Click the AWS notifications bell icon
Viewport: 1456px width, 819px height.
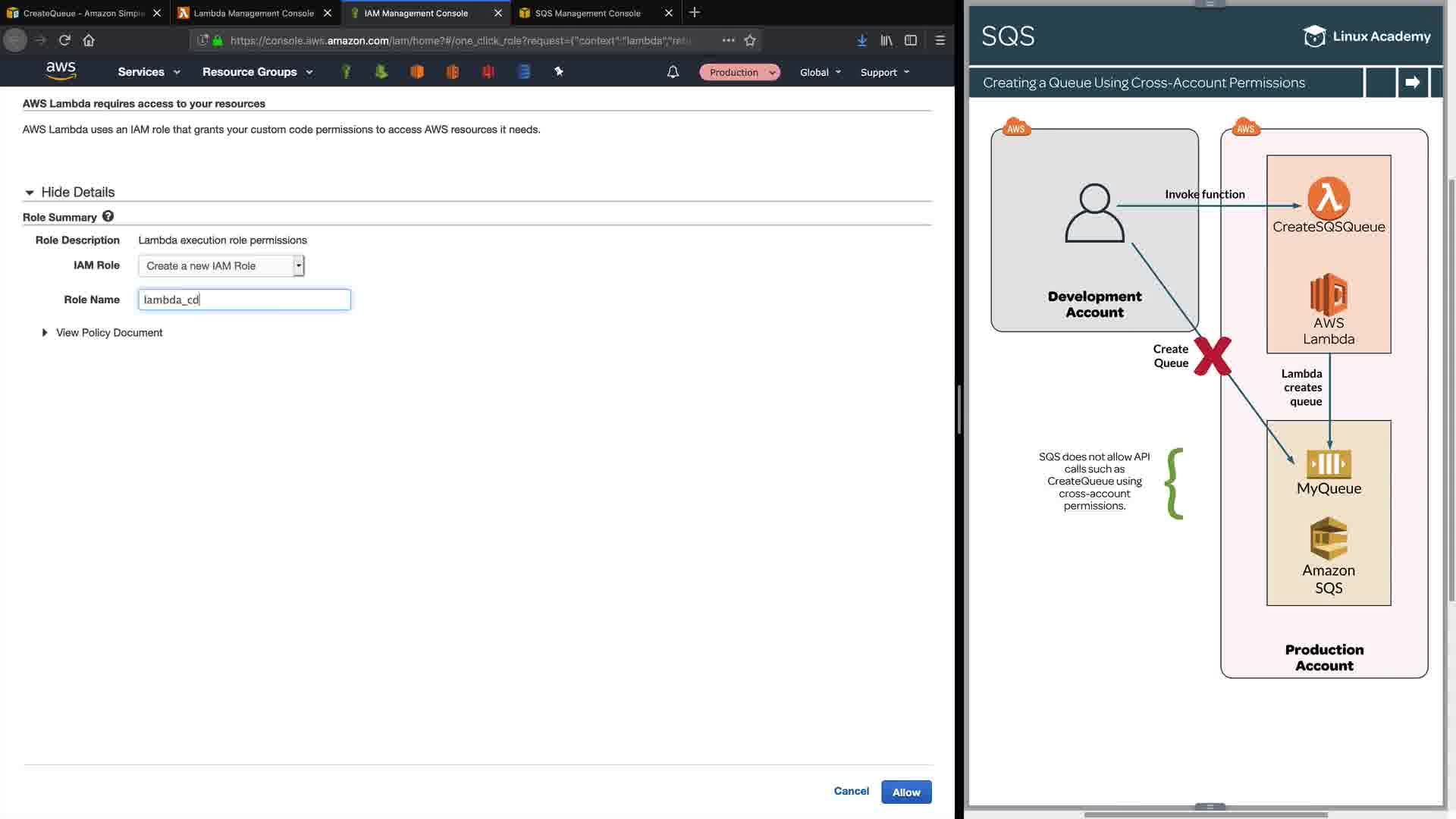tap(673, 72)
